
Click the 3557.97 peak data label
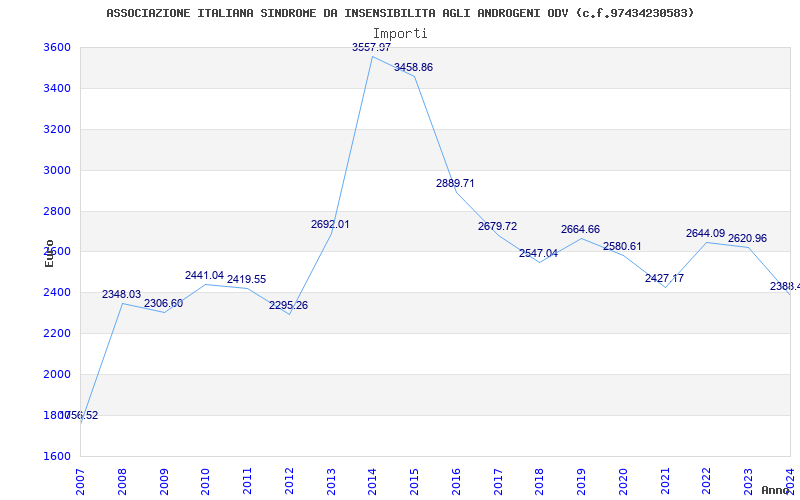tap(371, 47)
